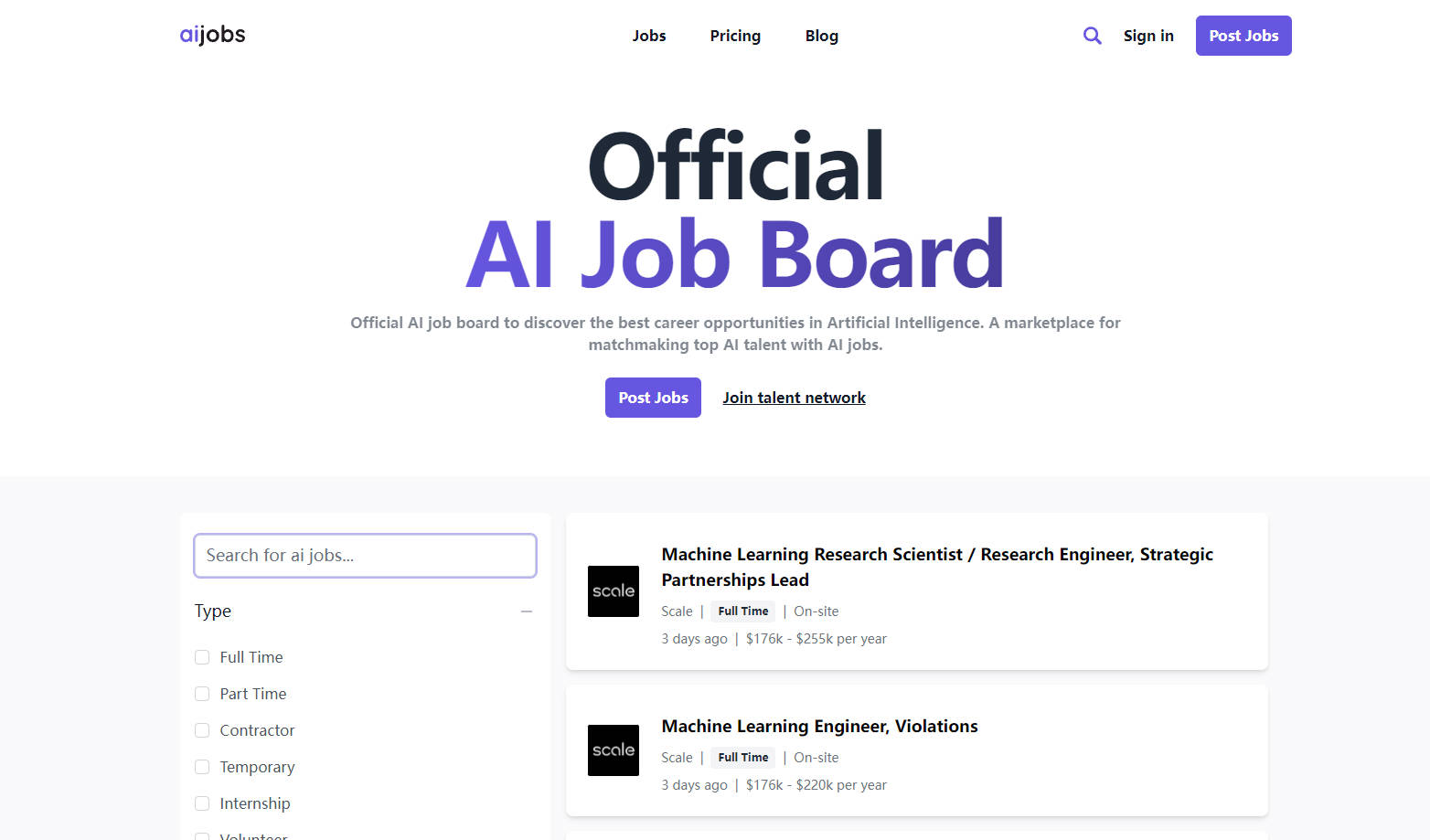
Task: Select the Contractor checkbox
Action: point(202,729)
